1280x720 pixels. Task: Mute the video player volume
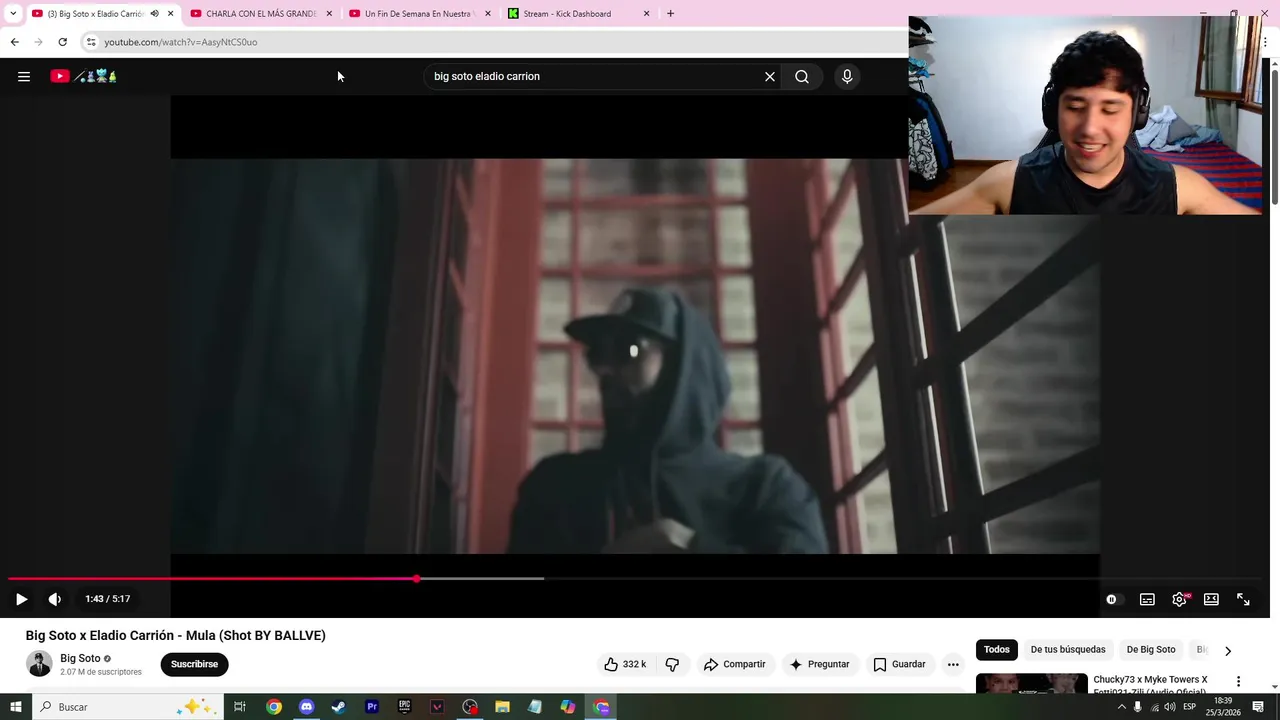[55, 599]
